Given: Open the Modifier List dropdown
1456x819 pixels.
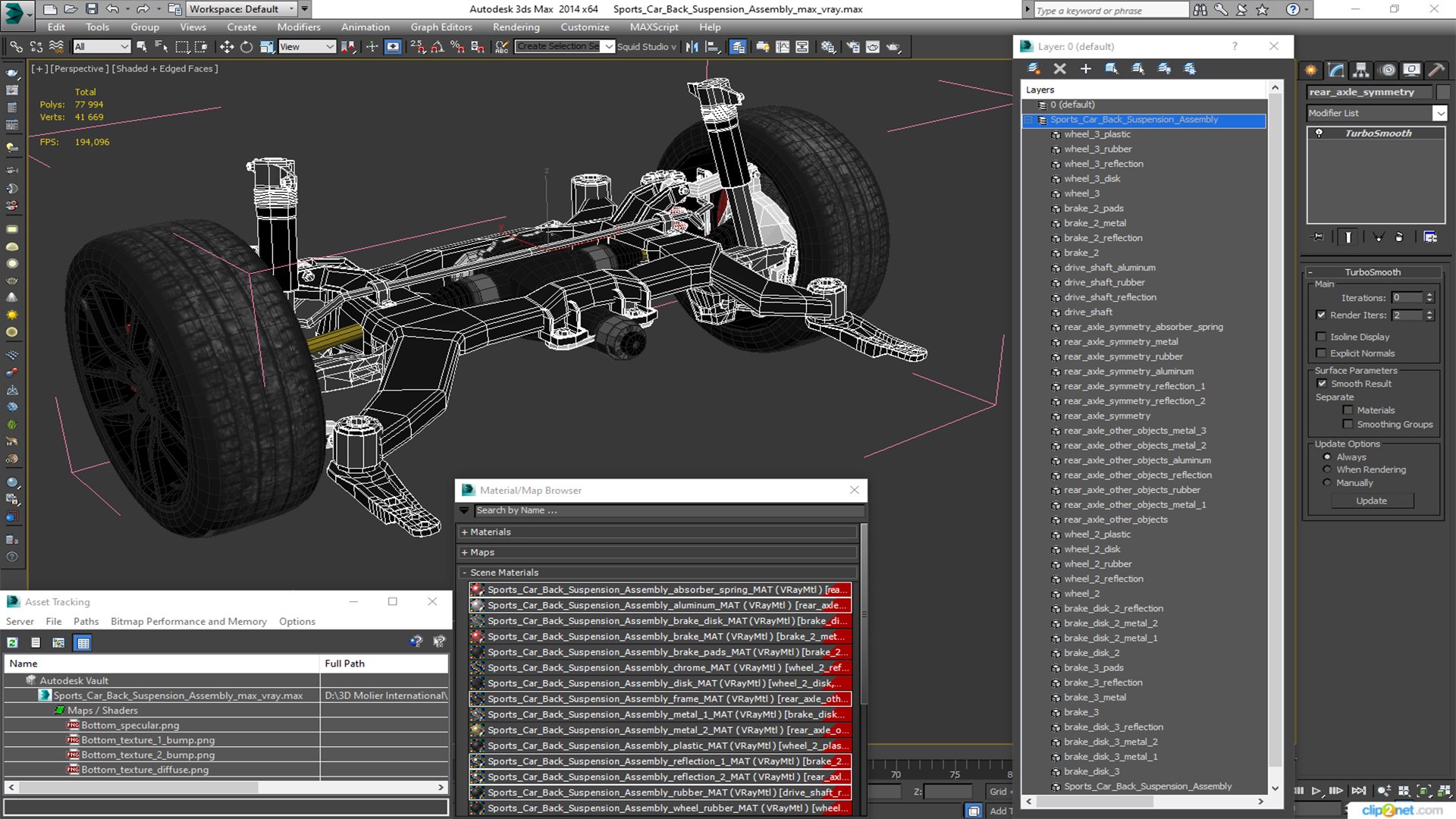Looking at the screenshot, I should tap(1376, 113).
